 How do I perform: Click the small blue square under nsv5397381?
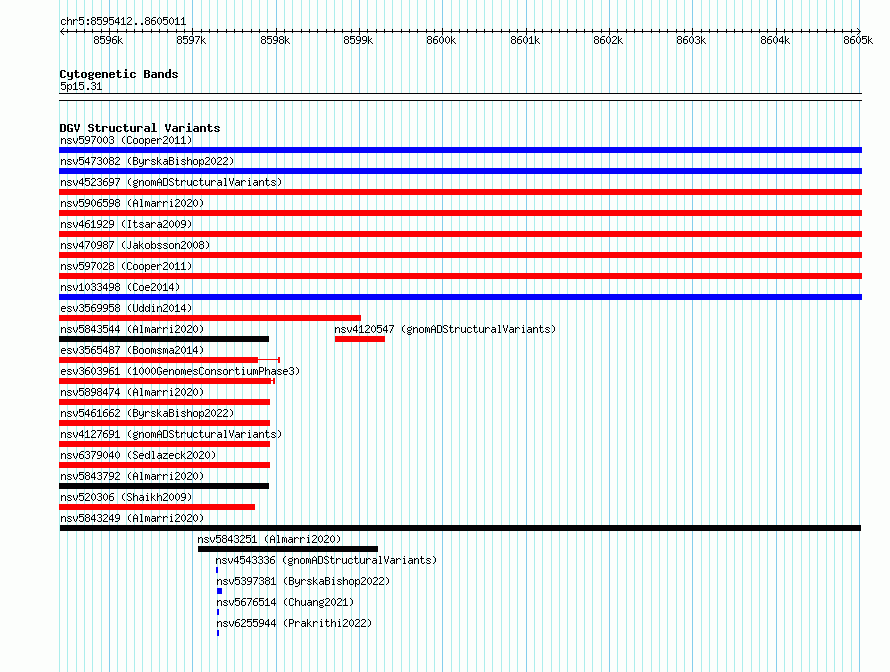pos(220,591)
